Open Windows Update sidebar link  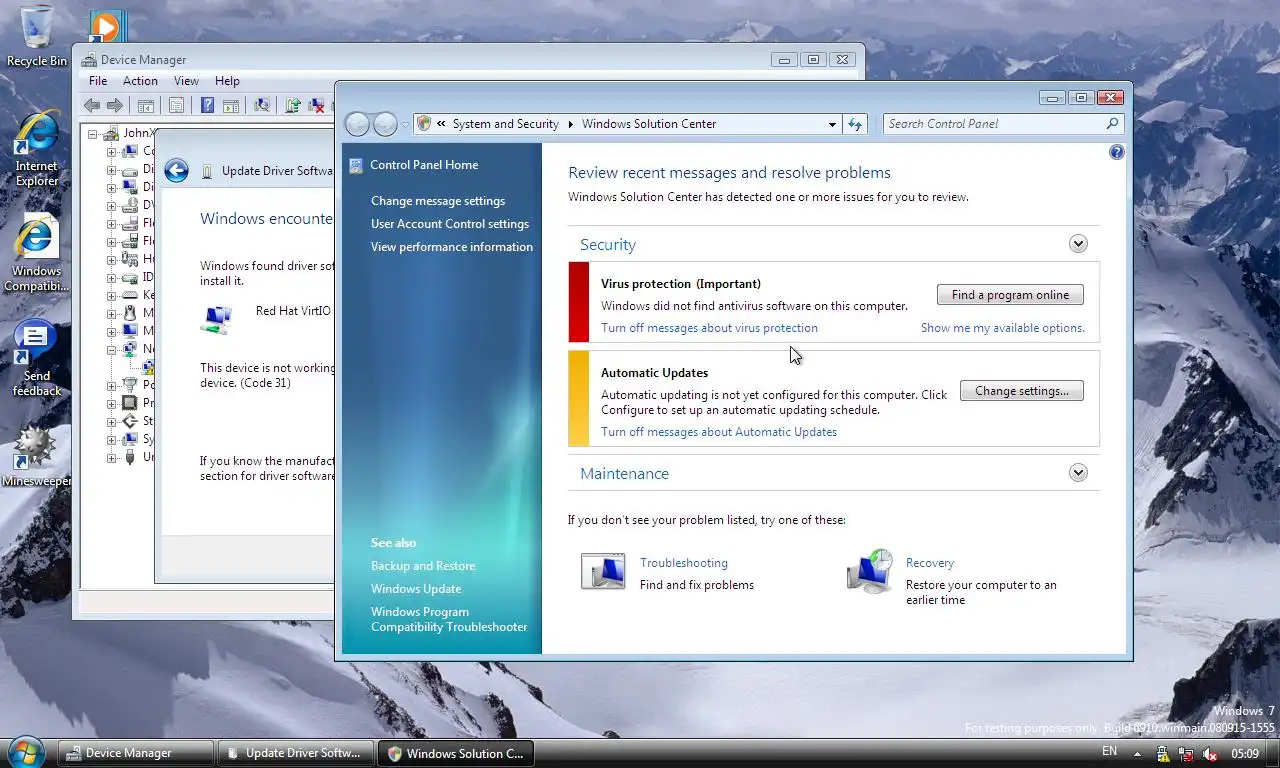[416, 589]
